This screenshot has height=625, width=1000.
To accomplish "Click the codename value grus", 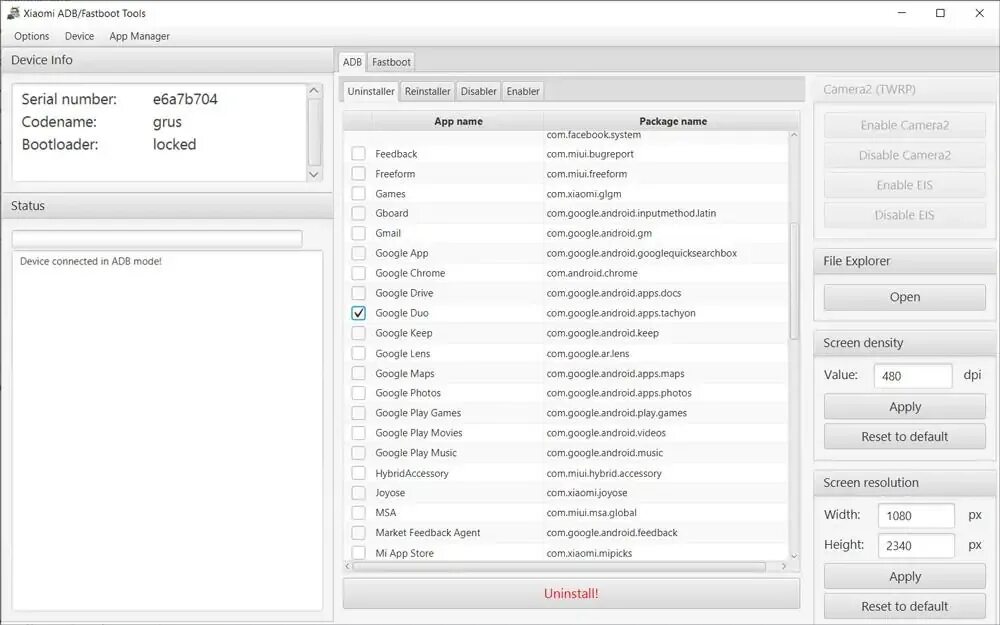I will tap(167, 122).
